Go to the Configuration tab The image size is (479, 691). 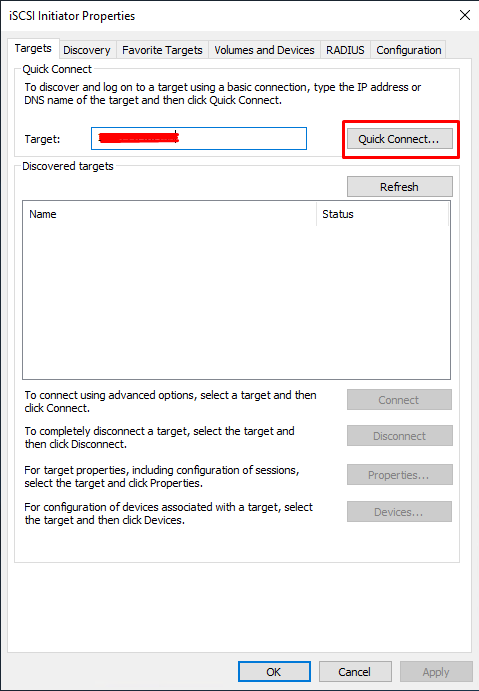408,50
